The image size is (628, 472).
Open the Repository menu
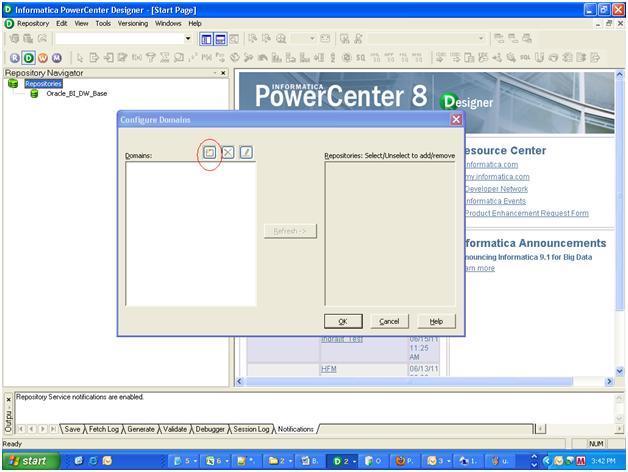[33, 24]
